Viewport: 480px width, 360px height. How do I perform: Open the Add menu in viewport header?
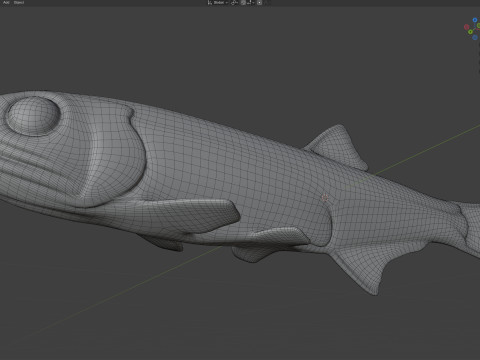pos(6,2)
